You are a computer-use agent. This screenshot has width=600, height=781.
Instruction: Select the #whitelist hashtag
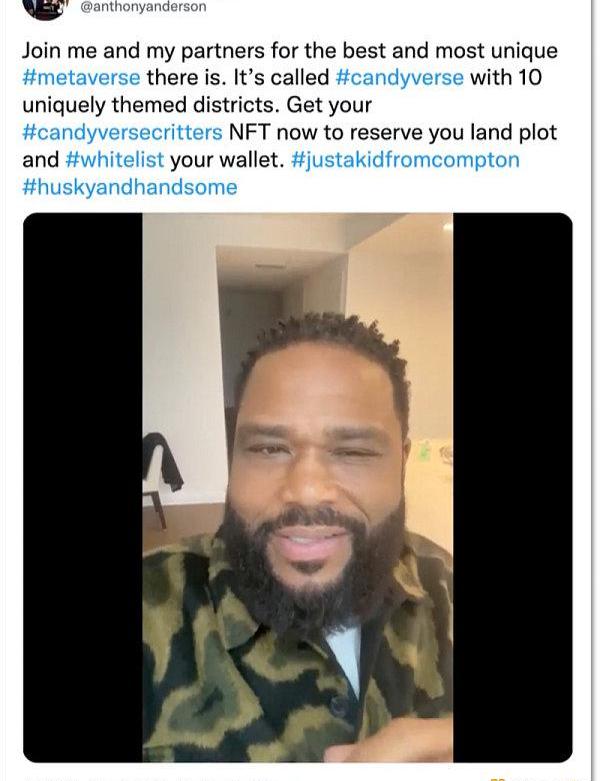coord(115,160)
